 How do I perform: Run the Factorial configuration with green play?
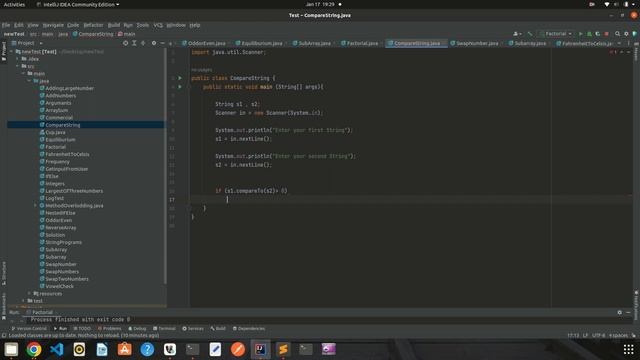click(x=580, y=34)
